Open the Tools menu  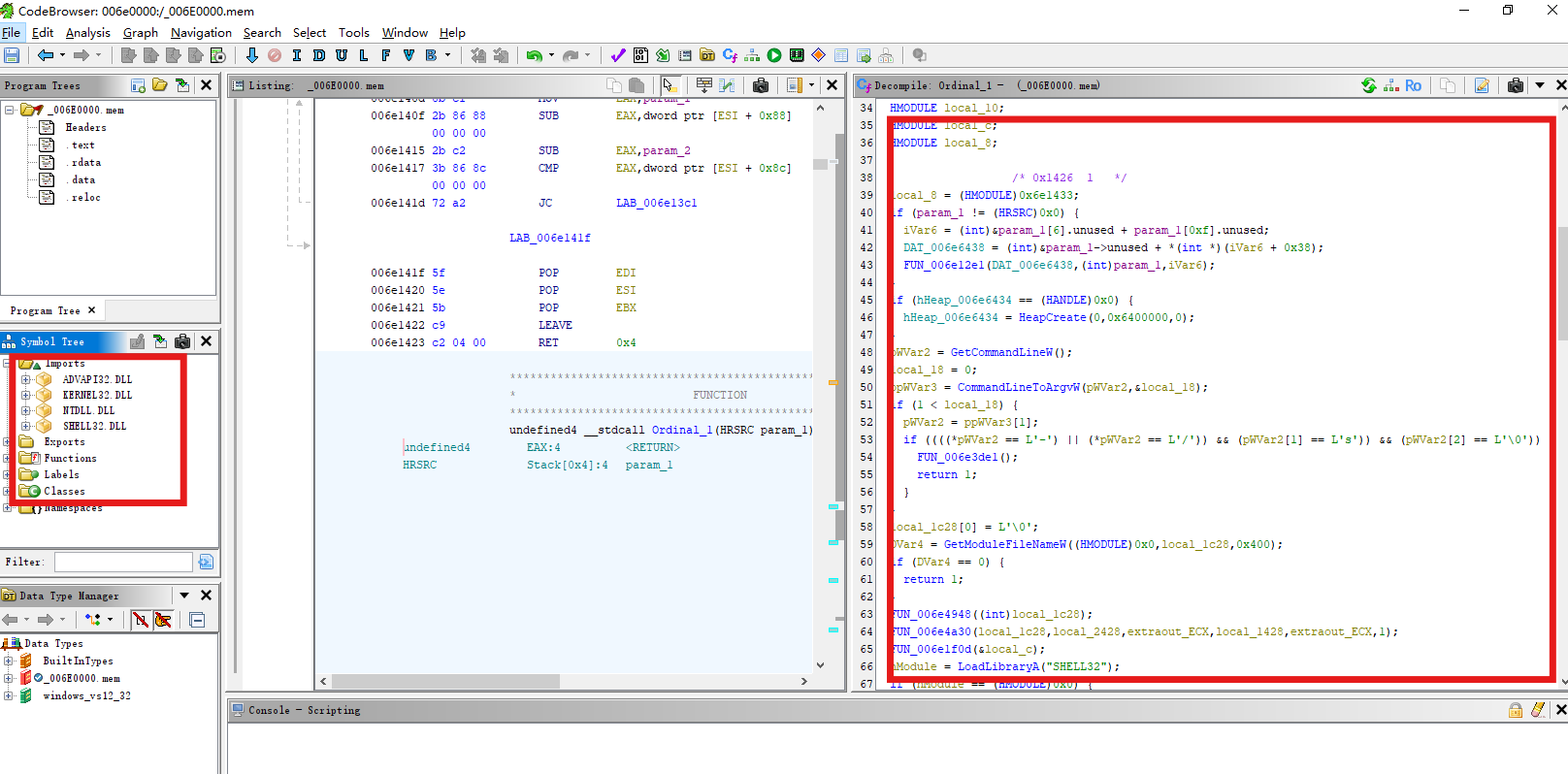pos(354,32)
